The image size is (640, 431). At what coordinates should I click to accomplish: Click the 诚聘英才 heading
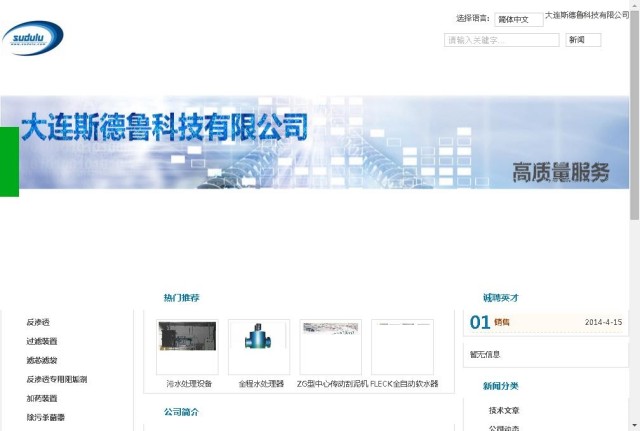tap(501, 298)
